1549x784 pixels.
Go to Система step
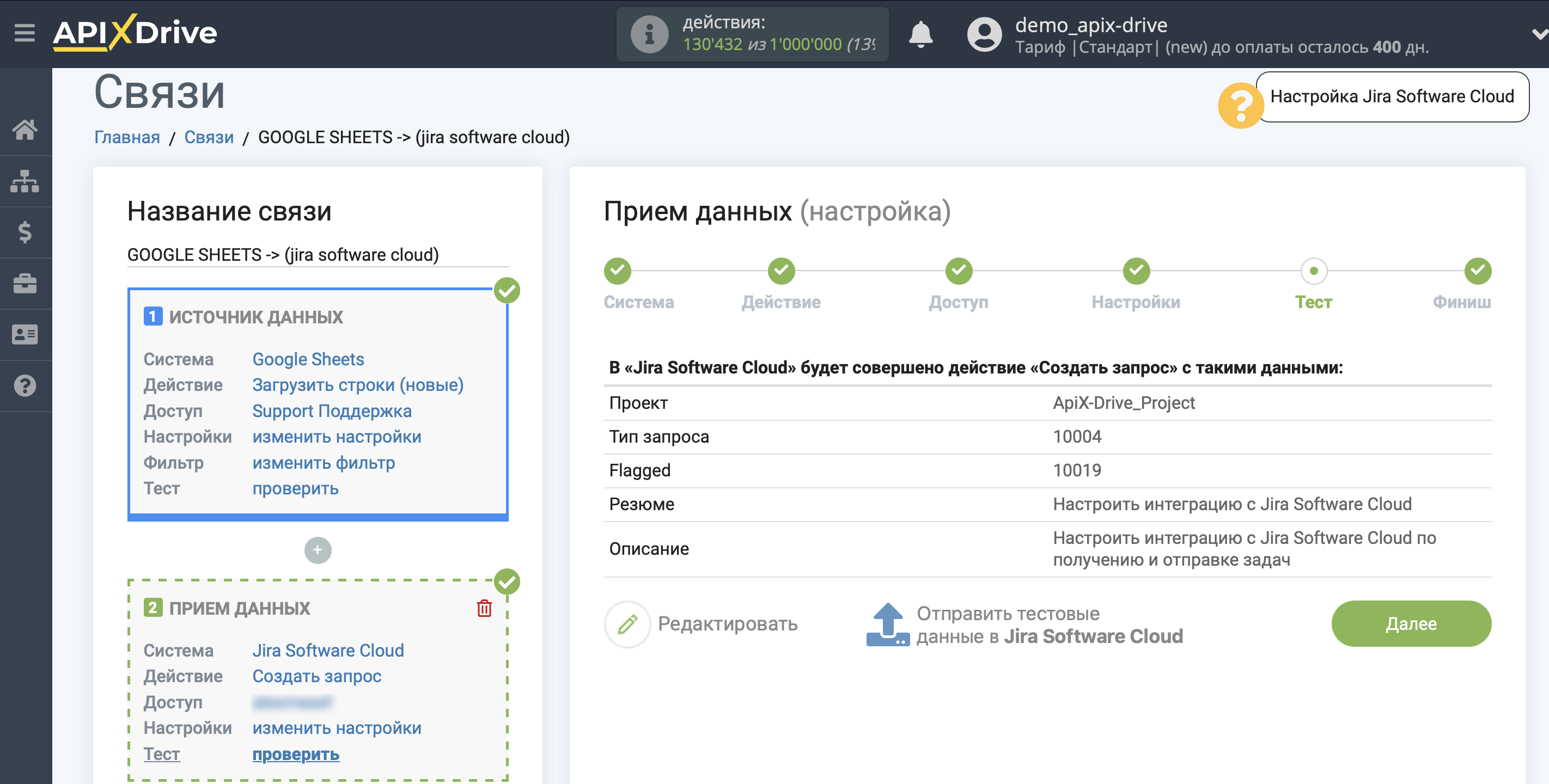(x=618, y=271)
